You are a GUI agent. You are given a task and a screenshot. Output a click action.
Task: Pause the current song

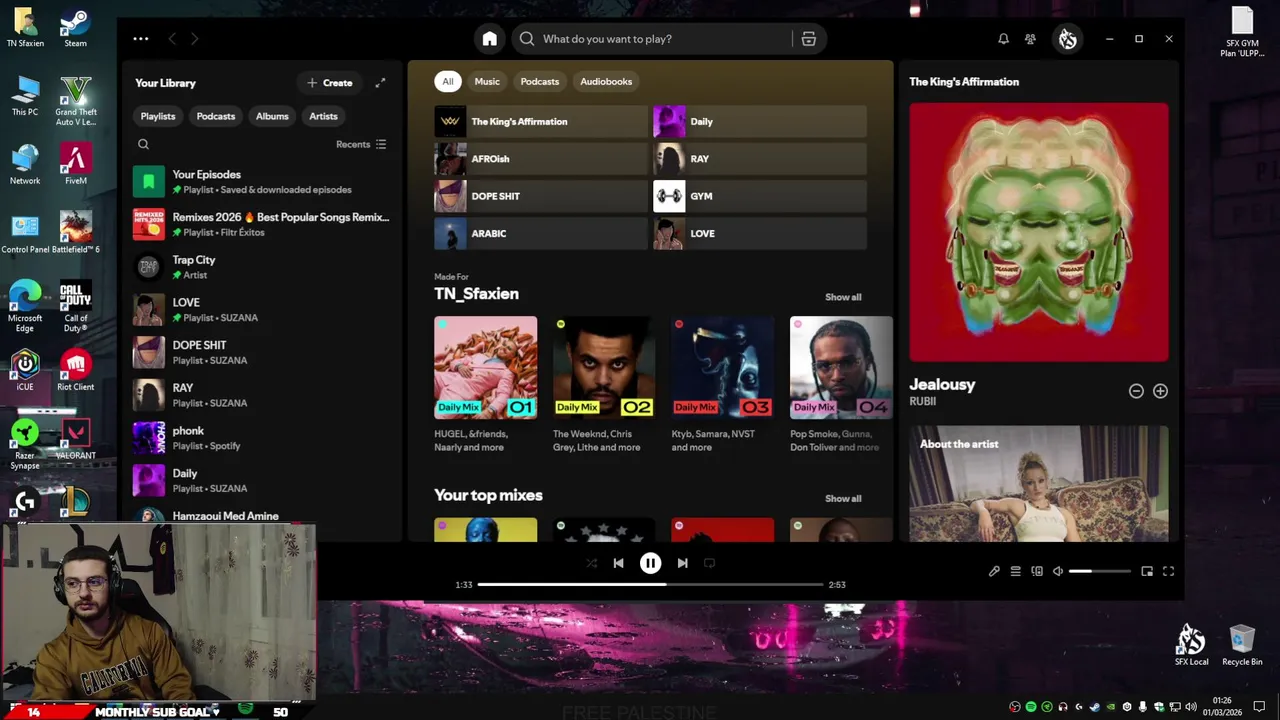650,563
